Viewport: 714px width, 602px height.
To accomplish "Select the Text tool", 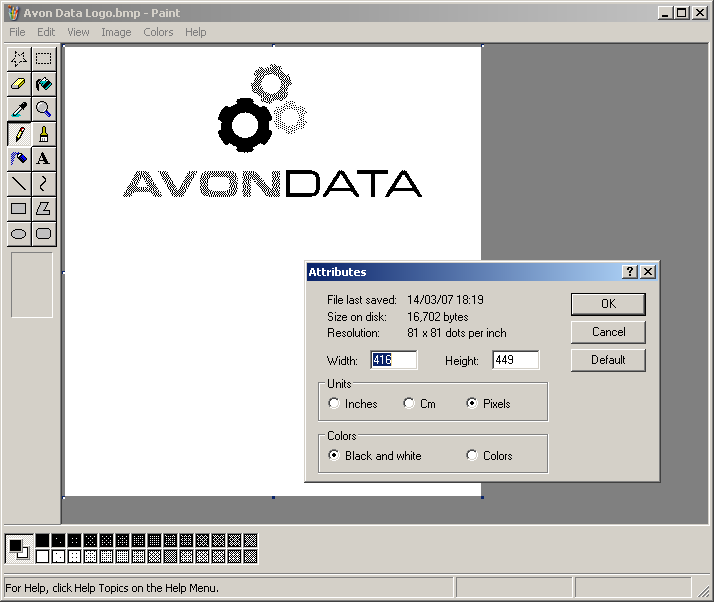I will (44, 159).
